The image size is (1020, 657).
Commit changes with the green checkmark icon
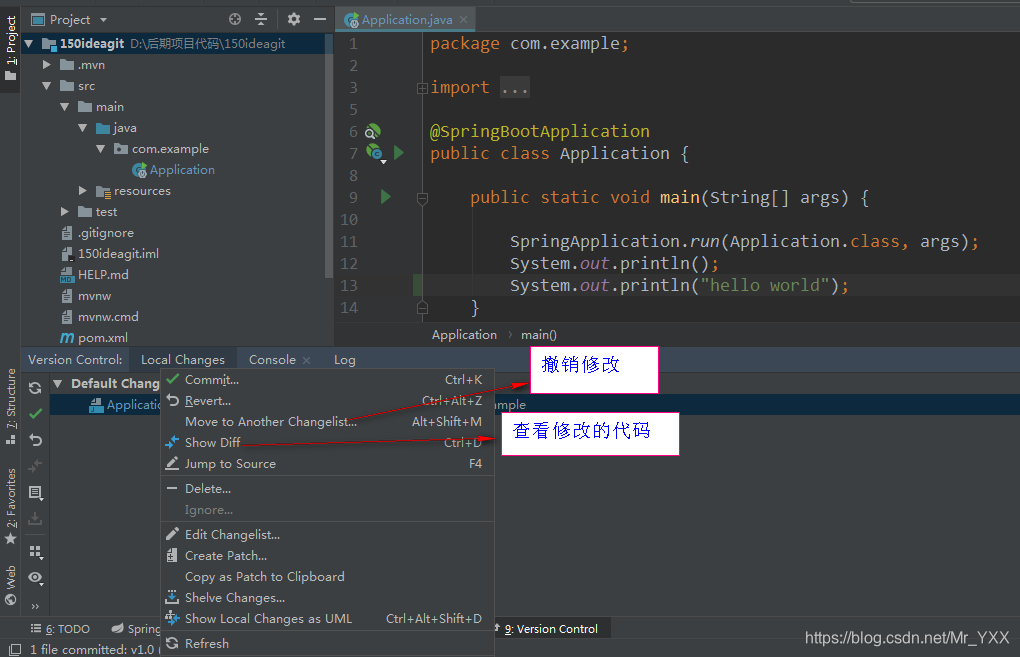click(x=35, y=415)
